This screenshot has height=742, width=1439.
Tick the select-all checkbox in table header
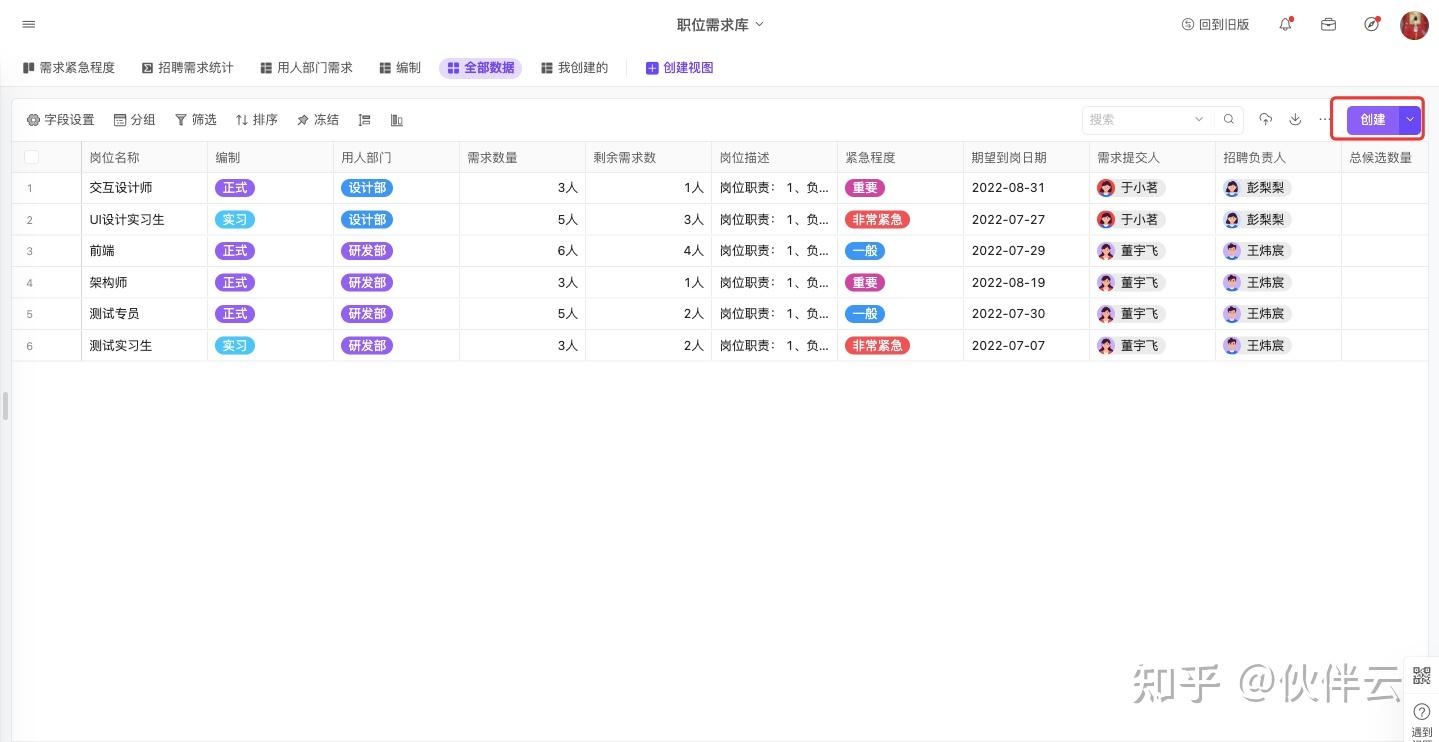(31, 157)
